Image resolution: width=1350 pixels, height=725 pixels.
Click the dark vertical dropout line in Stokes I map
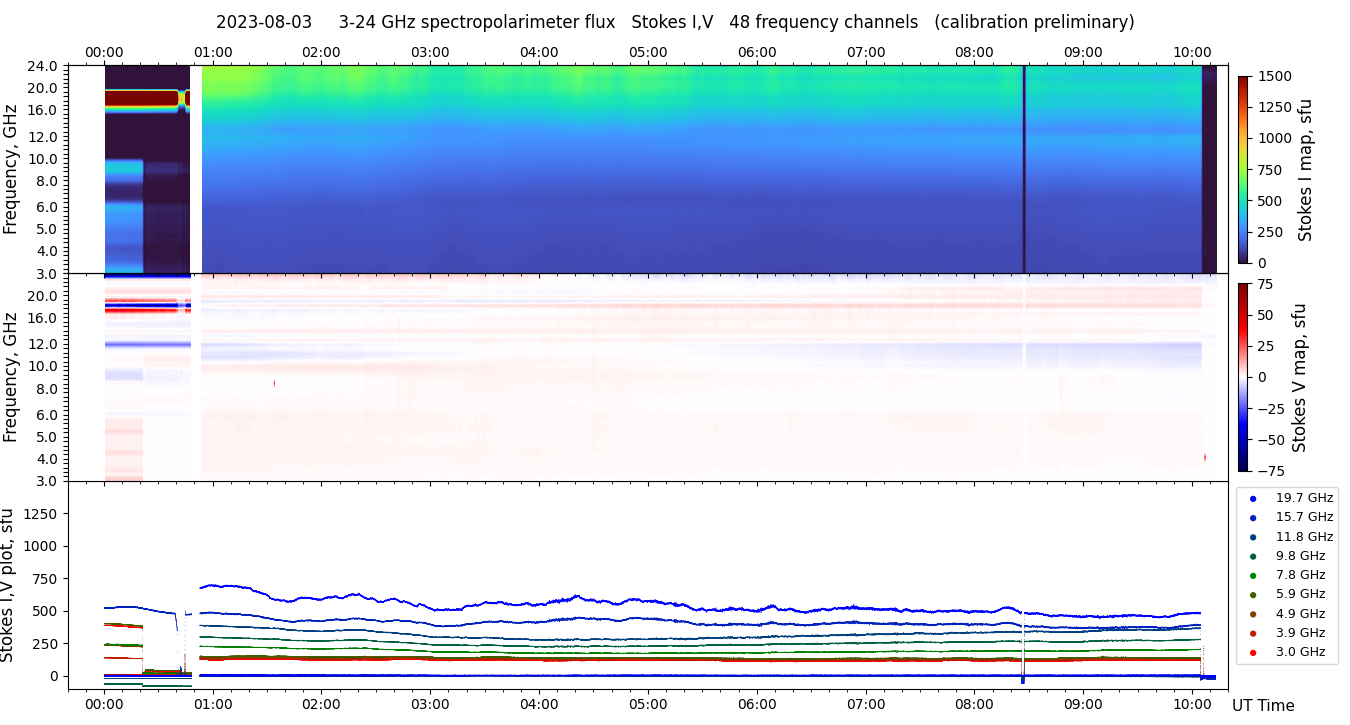1024,170
